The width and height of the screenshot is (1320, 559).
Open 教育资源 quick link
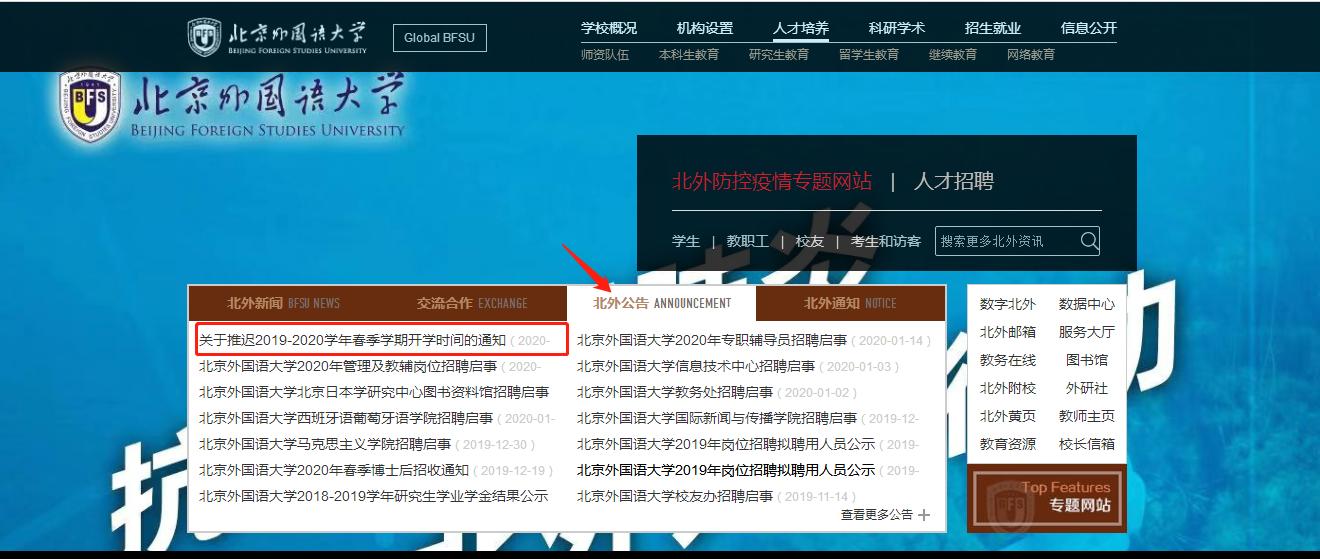click(x=1008, y=444)
